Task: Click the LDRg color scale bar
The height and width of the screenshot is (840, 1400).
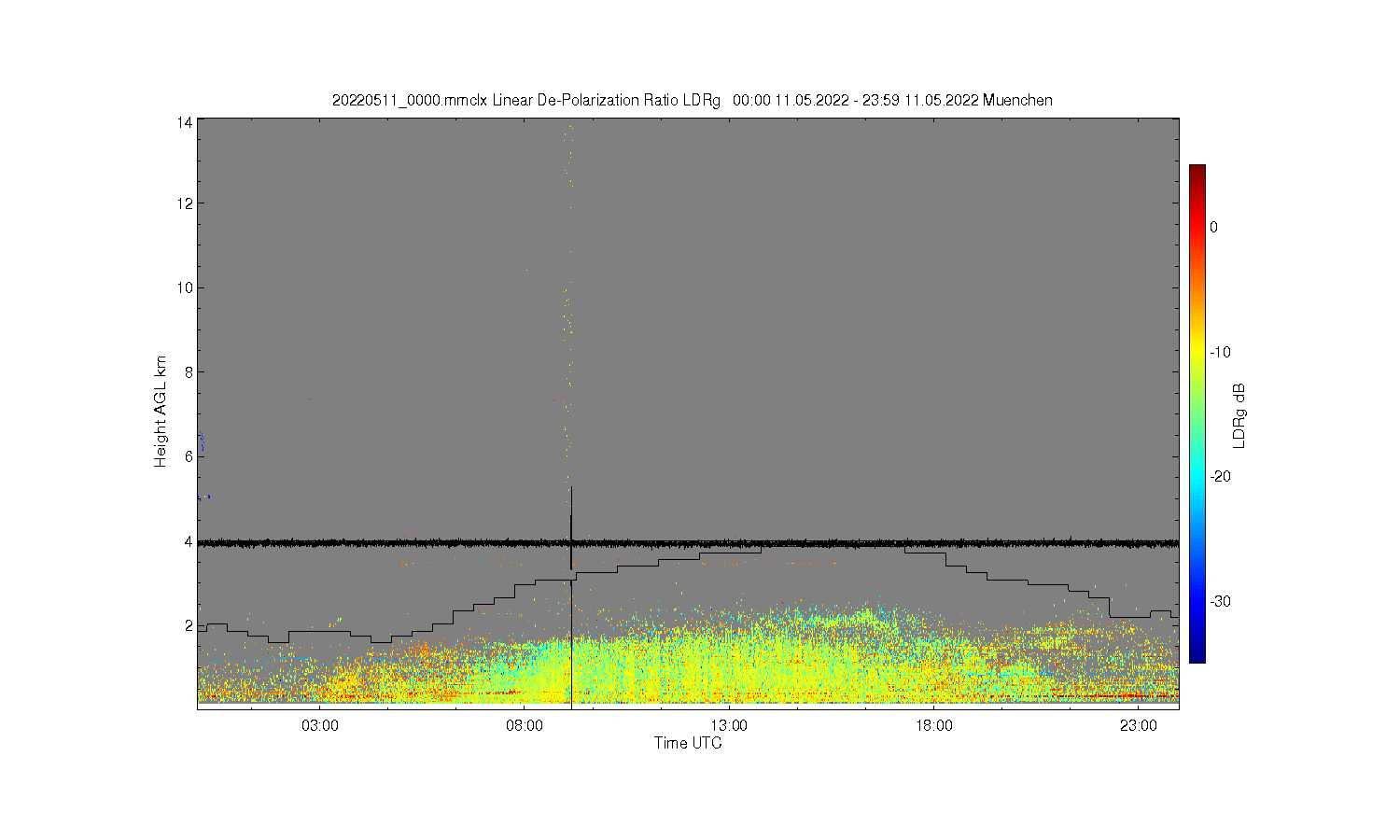Action: pyautogui.click(x=1197, y=414)
